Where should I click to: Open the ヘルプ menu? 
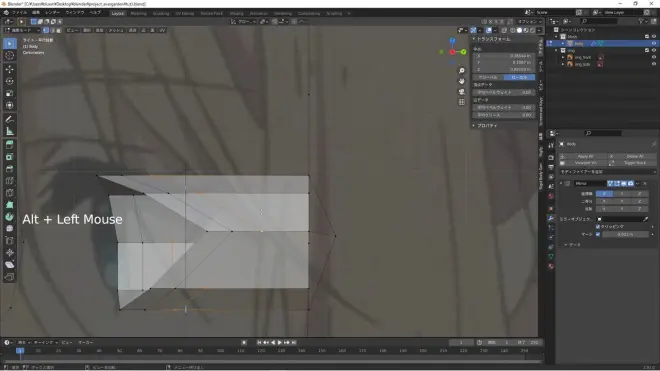(95, 13)
